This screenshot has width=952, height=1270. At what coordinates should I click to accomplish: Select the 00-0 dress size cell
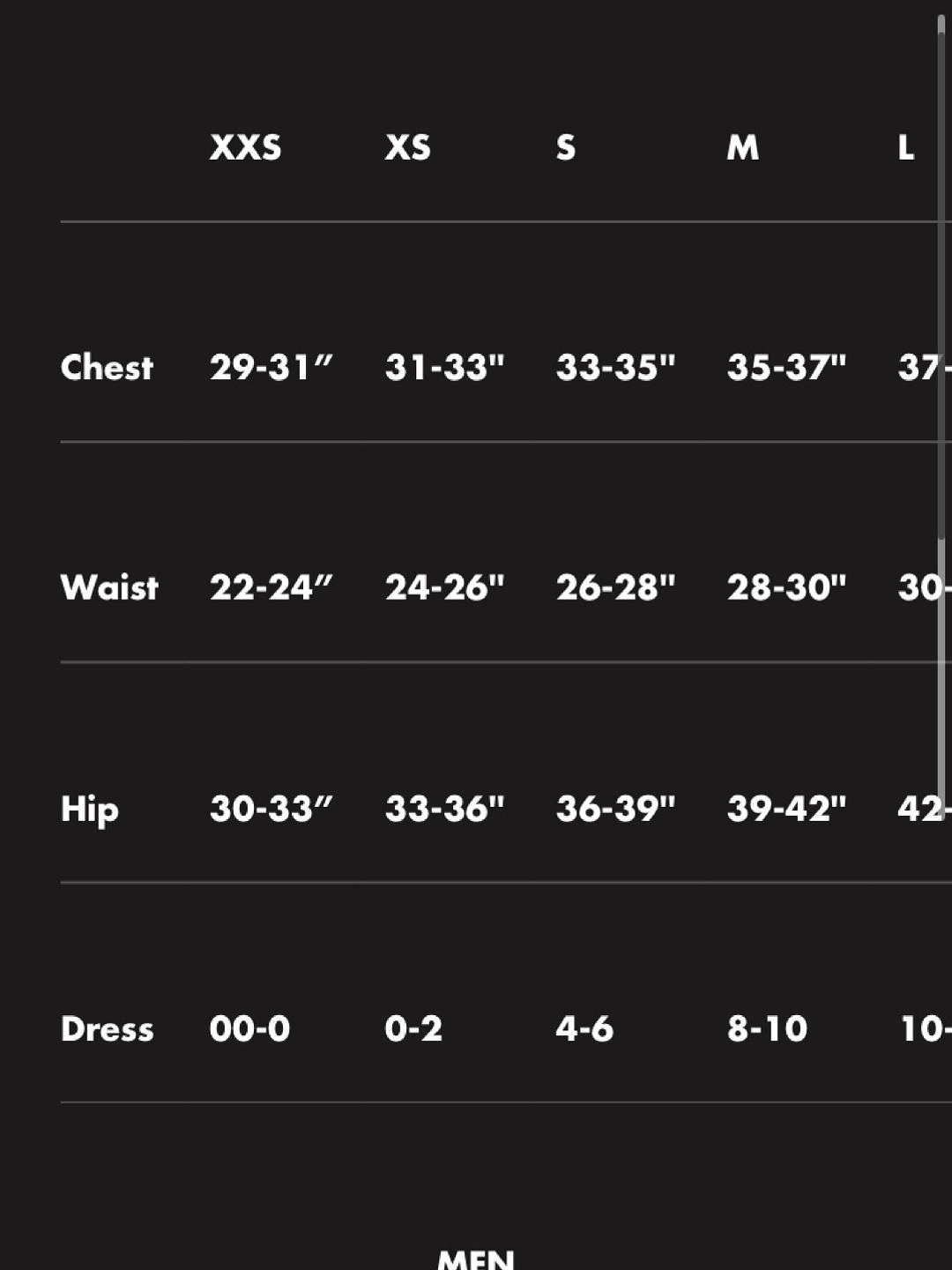tap(249, 1028)
